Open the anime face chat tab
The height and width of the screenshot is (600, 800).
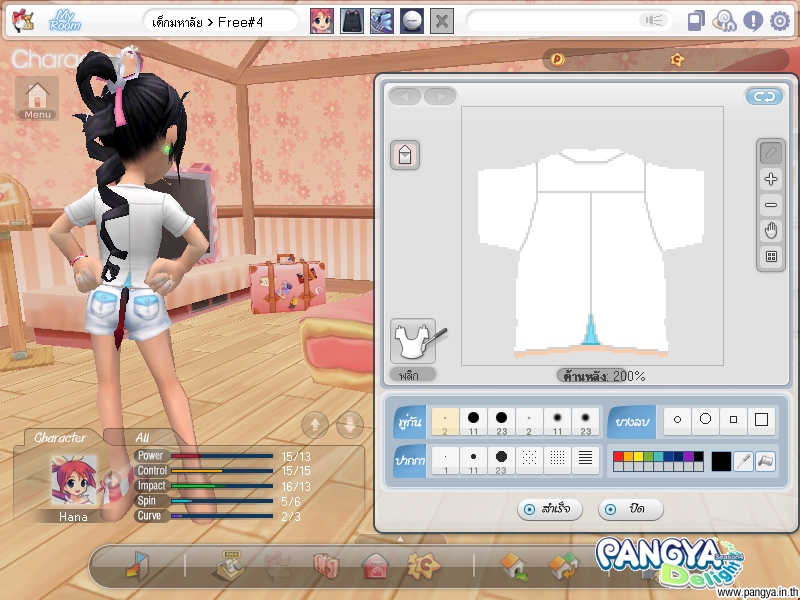pyautogui.click(x=322, y=21)
